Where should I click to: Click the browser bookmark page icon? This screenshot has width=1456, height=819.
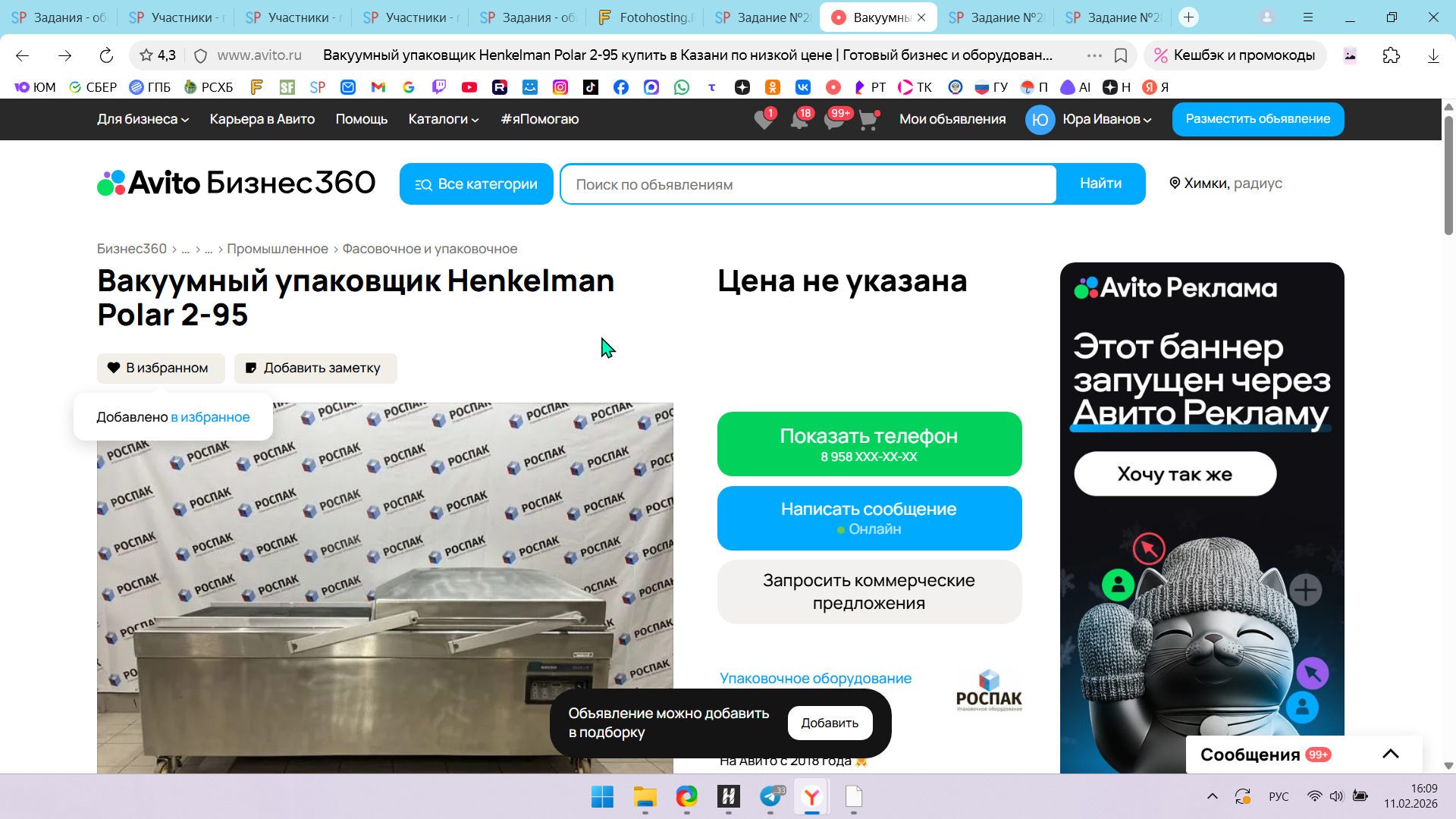(x=1121, y=55)
